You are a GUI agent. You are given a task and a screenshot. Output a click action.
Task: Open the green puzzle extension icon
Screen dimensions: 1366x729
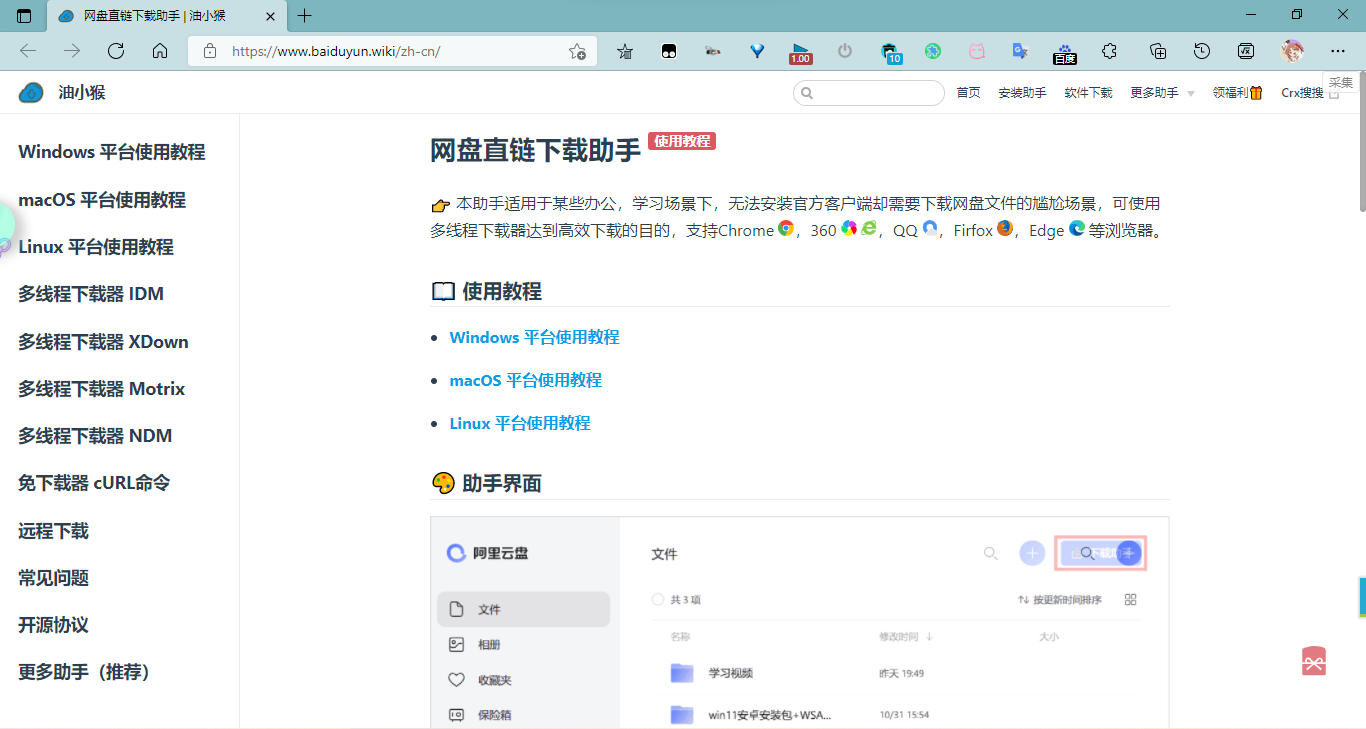point(933,51)
